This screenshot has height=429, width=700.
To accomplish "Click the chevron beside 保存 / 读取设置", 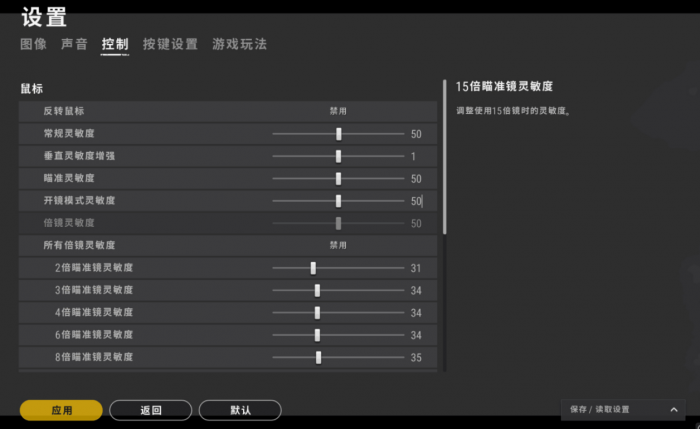I will [674, 409].
